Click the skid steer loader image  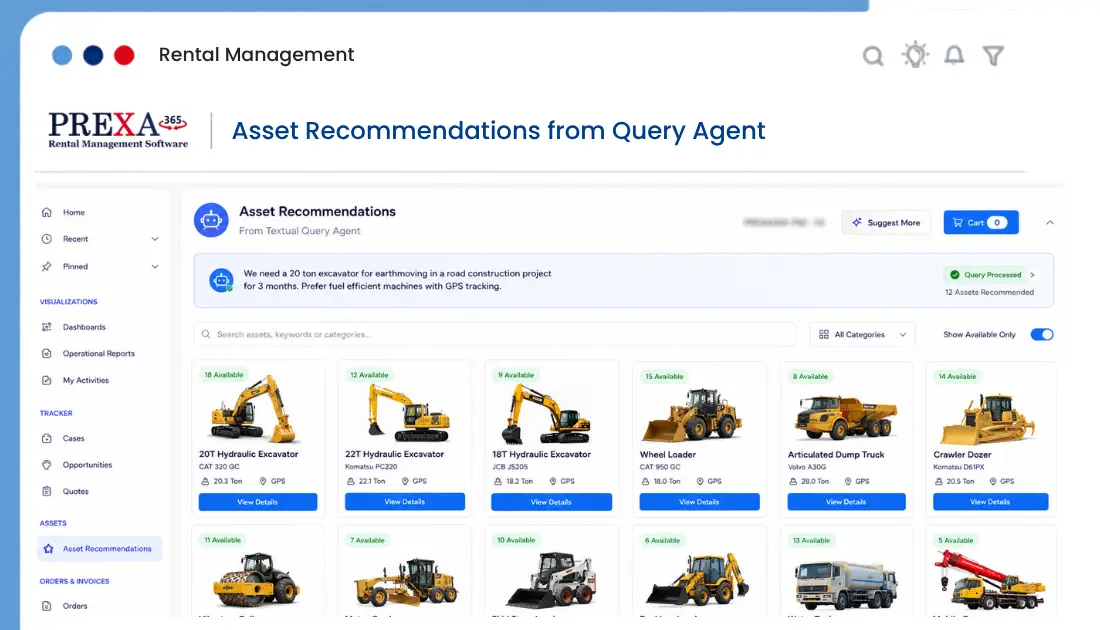click(551, 579)
